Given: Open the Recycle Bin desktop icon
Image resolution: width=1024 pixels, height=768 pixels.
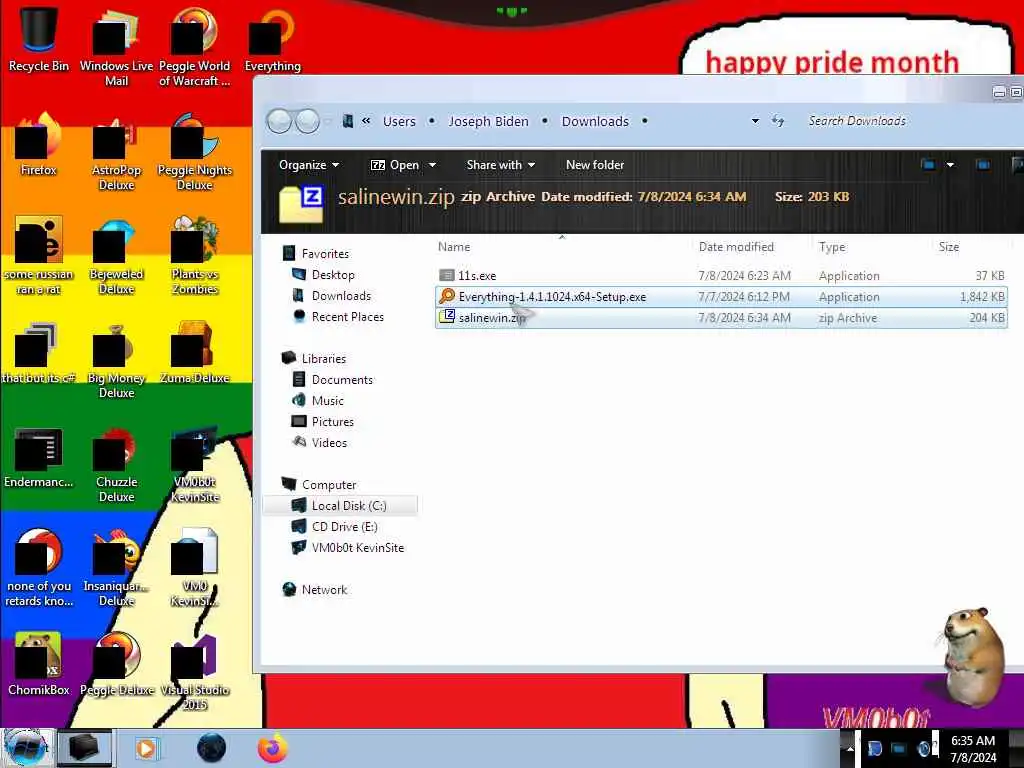Looking at the screenshot, I should [39, 39].
